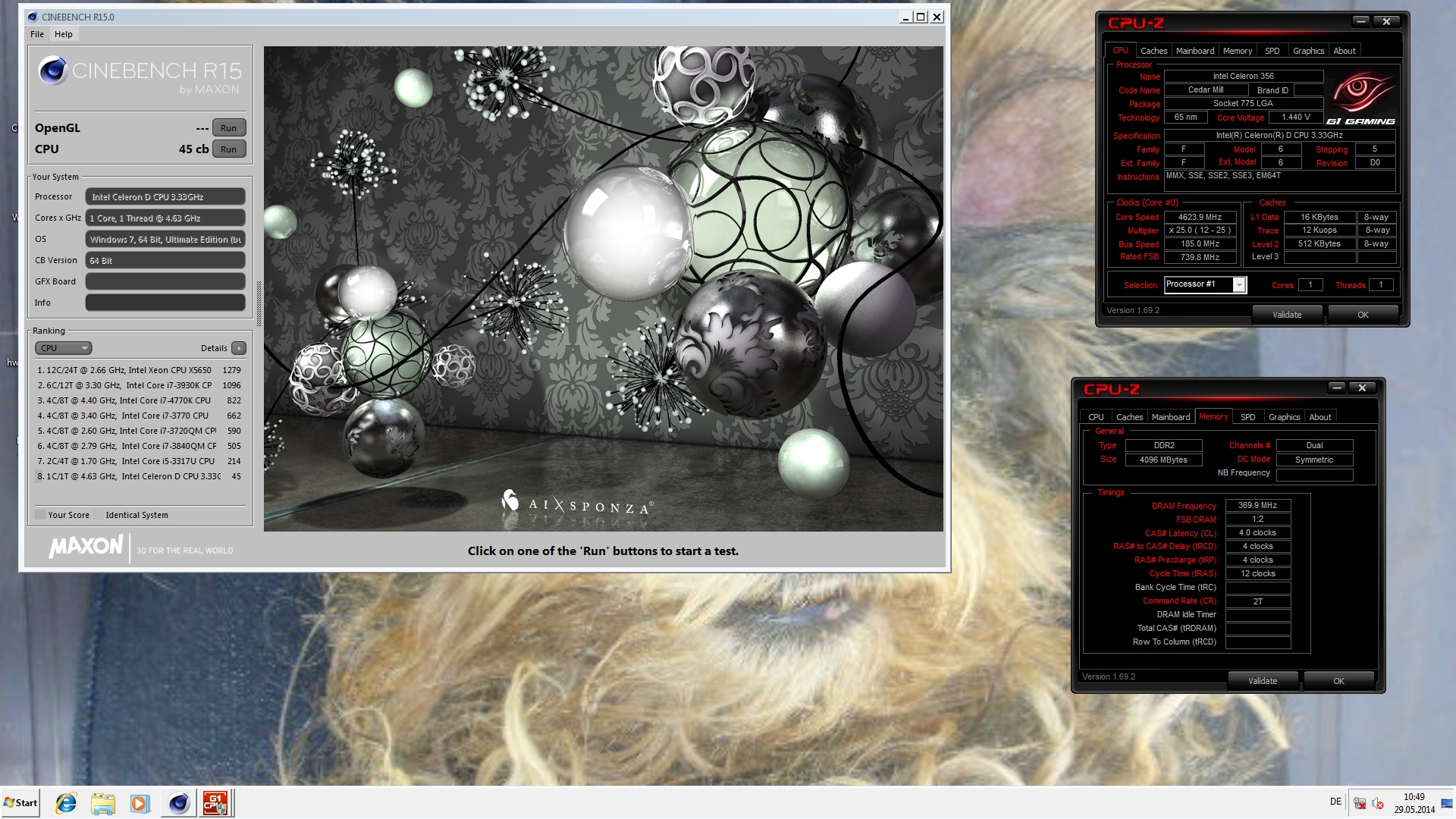This screenshot has height=819, width=1456.
Task: Select ranking row Intel Core i7-3930K
Action: [140, 385]
